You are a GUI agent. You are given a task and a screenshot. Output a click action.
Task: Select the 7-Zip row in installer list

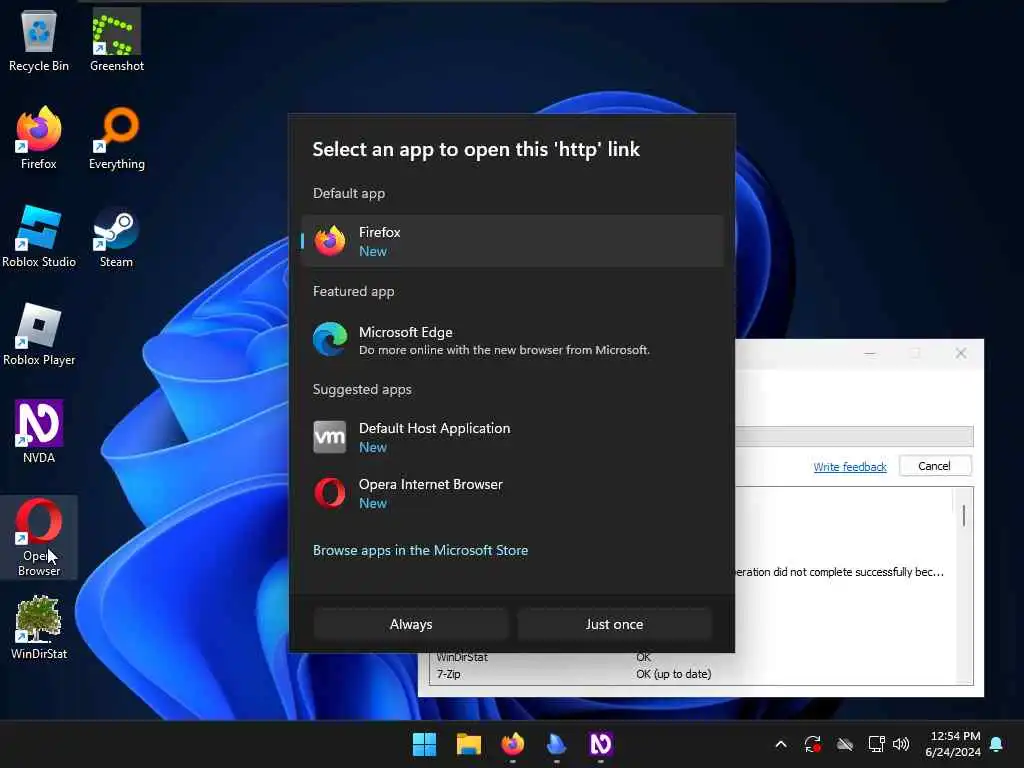[692, 674]
